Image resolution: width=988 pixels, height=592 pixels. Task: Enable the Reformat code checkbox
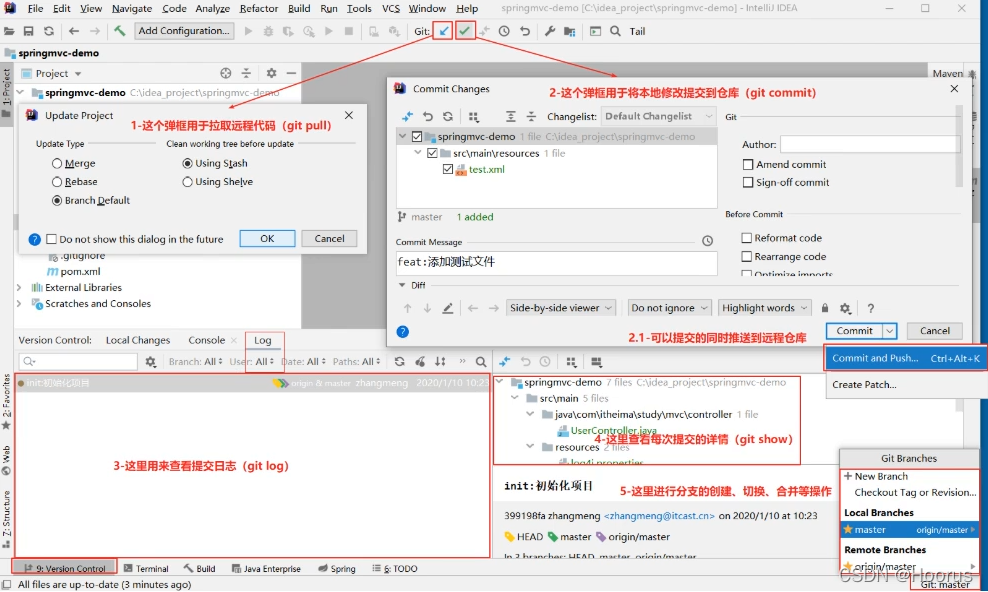pos(747,237)
